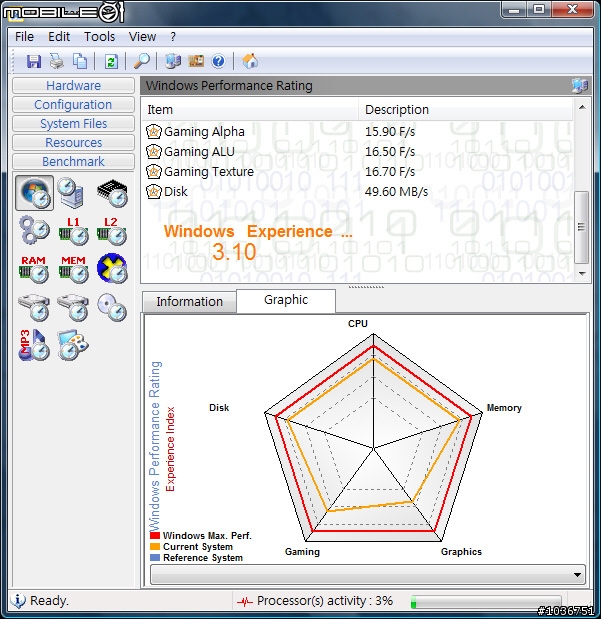Click the blue Help toolbar icon
601x619 pixels.
tap(218, 62)
